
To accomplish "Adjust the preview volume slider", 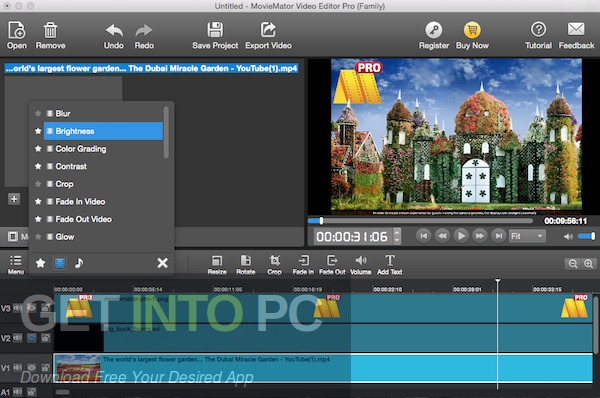I will point(586,236).
